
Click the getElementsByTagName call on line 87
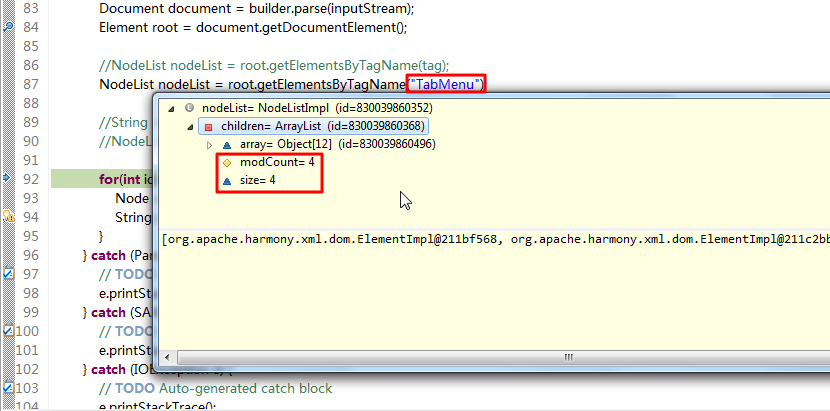pyautogui.click(x=333, y=84)
